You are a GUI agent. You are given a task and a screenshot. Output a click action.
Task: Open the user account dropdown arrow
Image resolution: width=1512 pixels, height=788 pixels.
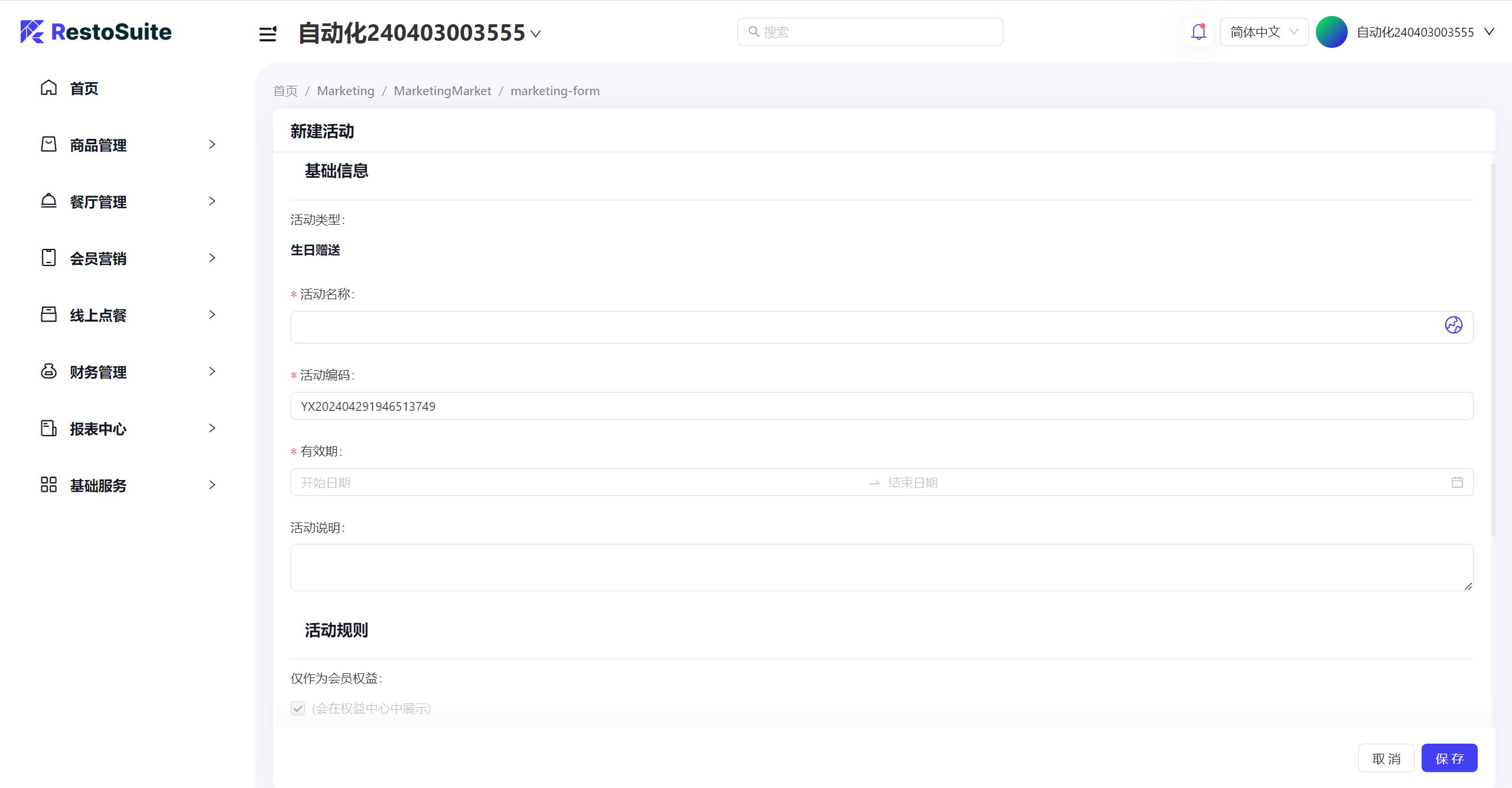1489,32
